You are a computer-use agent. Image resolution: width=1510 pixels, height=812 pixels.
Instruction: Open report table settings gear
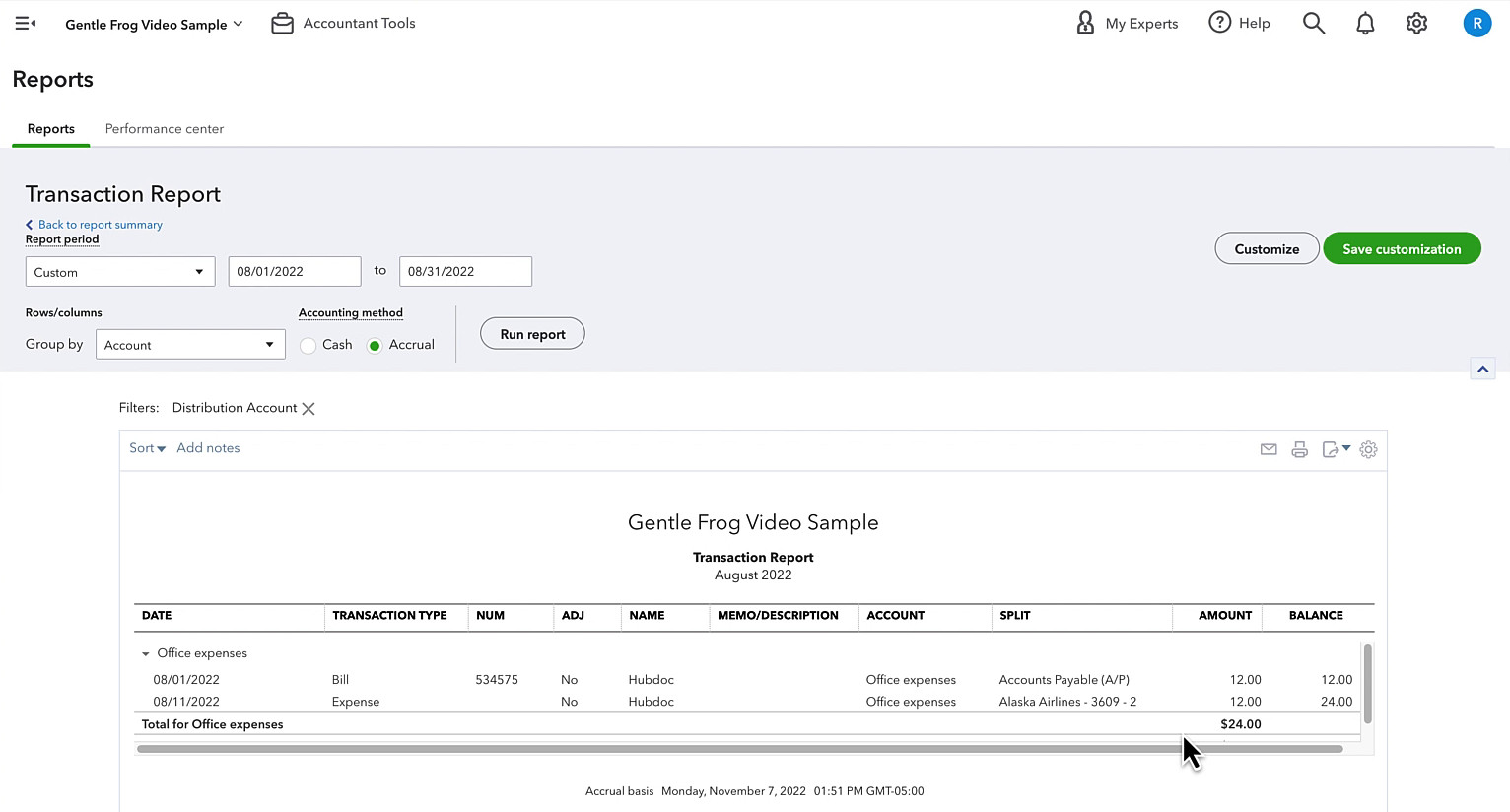tap(1368, 449)
